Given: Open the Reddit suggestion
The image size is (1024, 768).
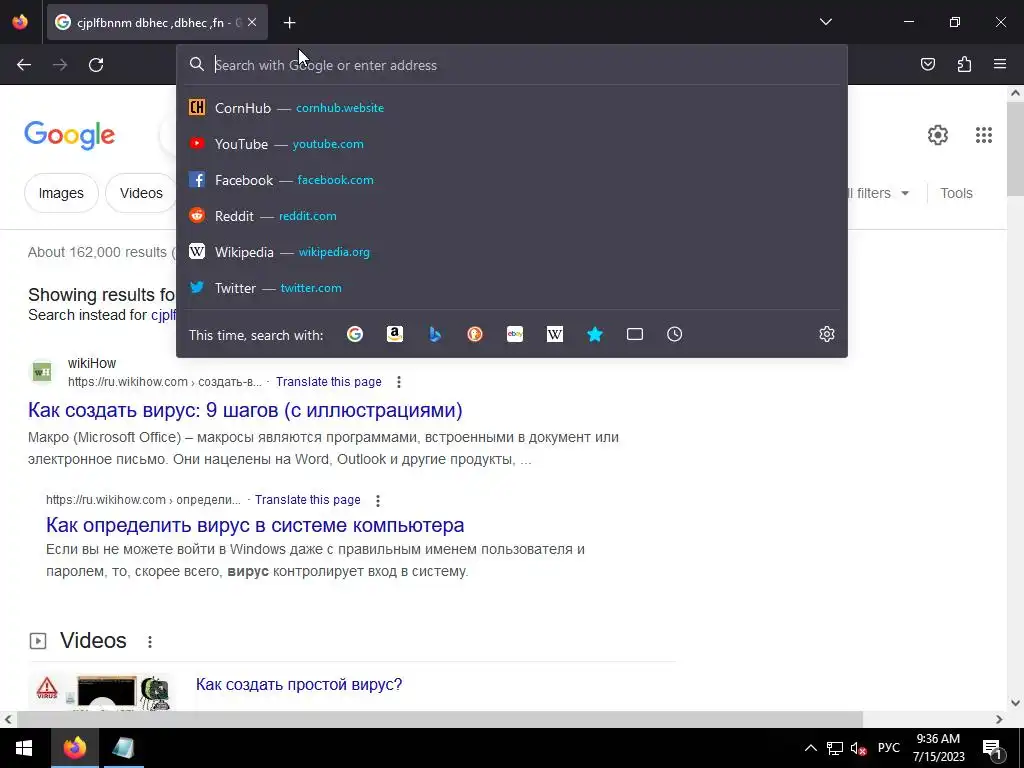Looking at the screenshot, I should (x=512, y=216).
